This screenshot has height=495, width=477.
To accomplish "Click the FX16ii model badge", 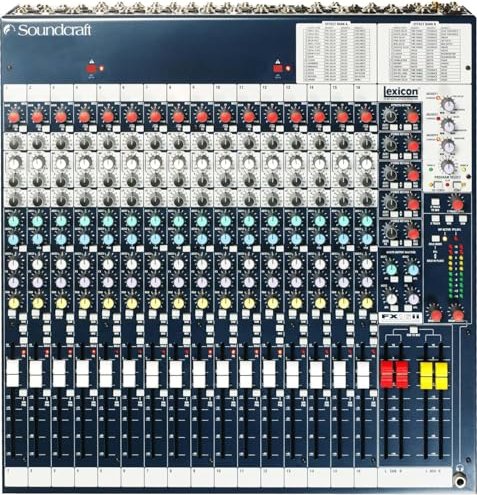I will (401, 317).
